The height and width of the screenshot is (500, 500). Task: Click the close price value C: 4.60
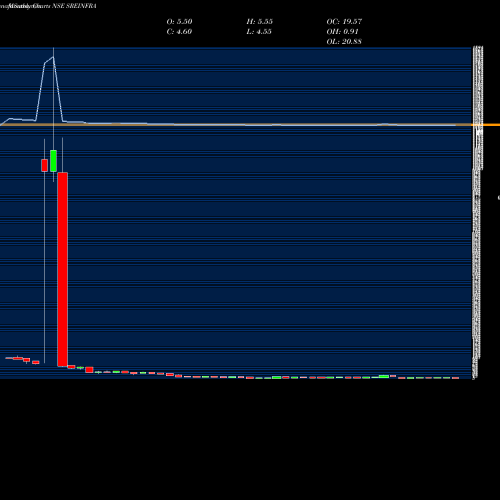click(179, 32)
